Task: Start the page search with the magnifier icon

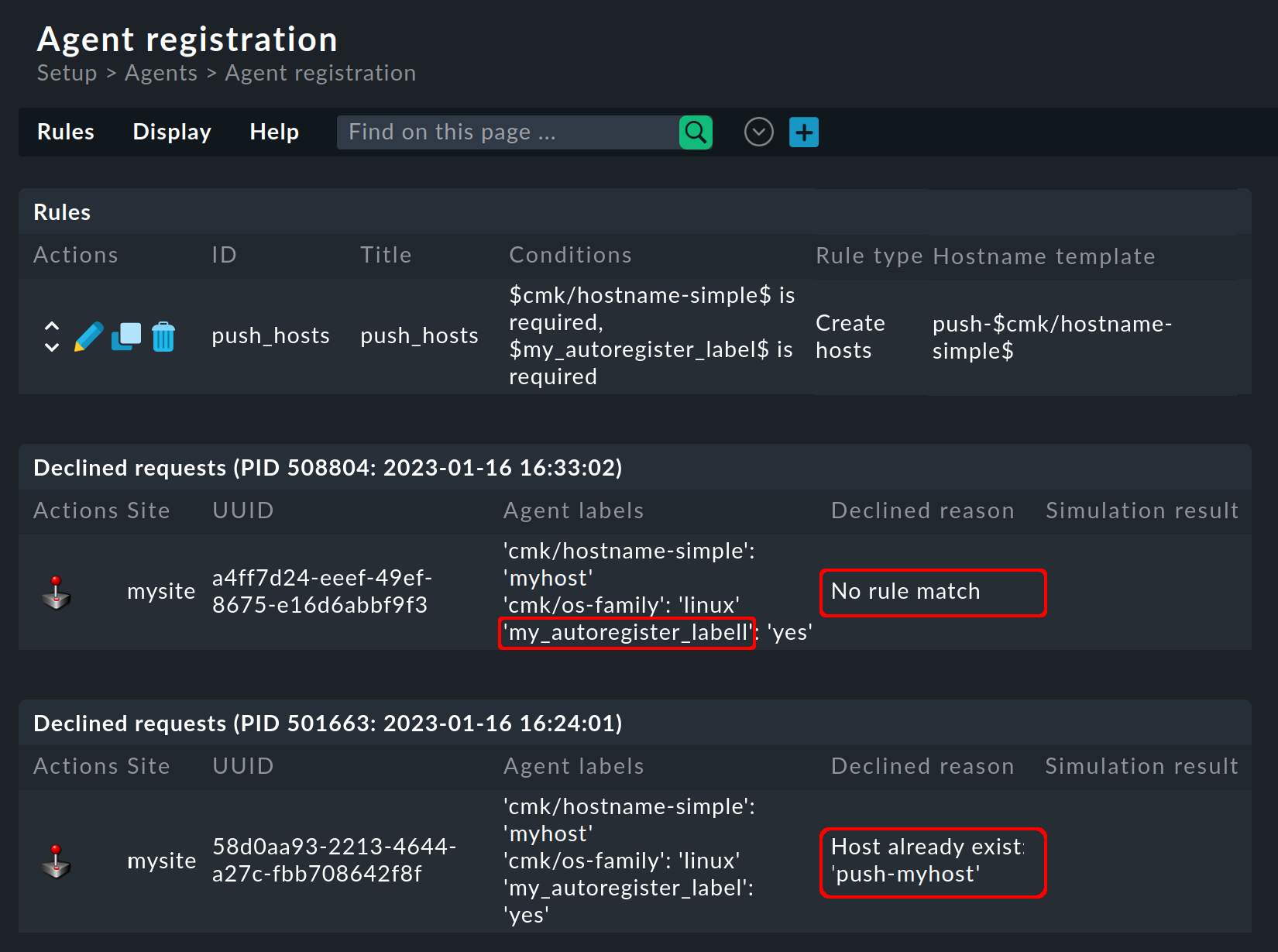Action: click(x=695, y=132)
